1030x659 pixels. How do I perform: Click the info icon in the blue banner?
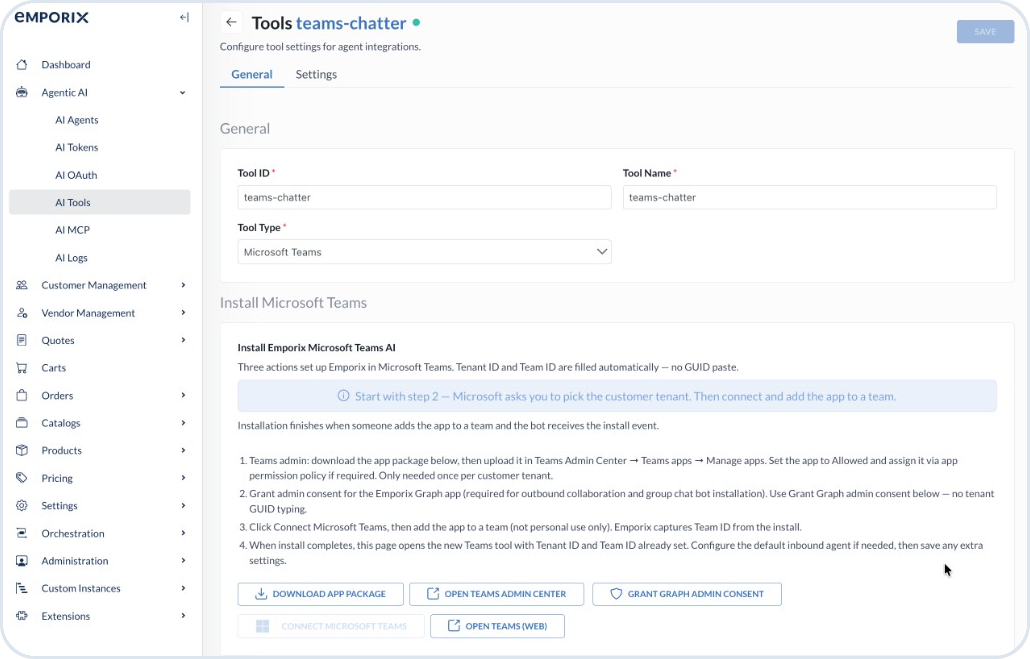[344, 396]
